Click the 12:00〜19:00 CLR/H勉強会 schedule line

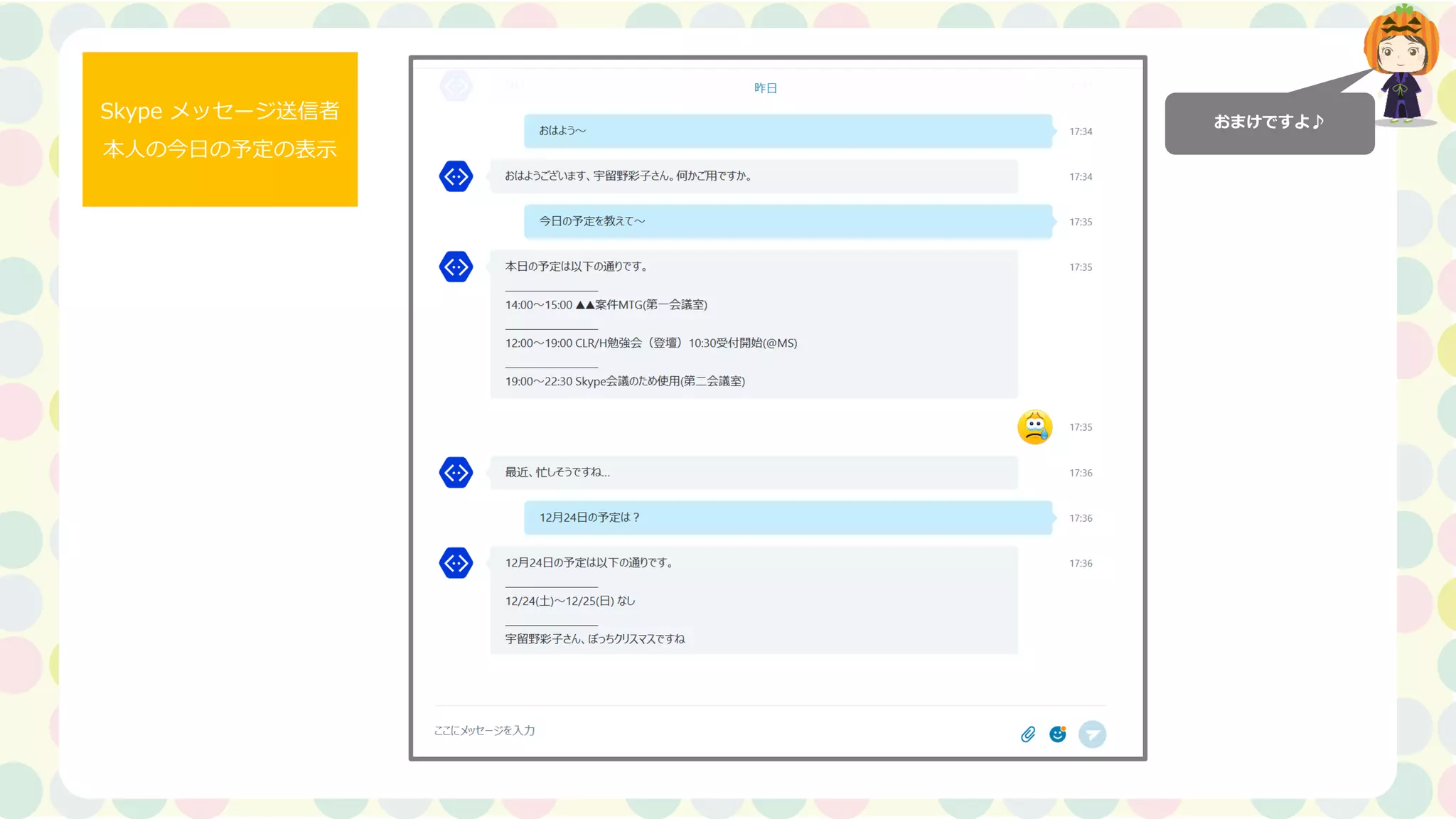pyautogui.click(x=651, y=343)
